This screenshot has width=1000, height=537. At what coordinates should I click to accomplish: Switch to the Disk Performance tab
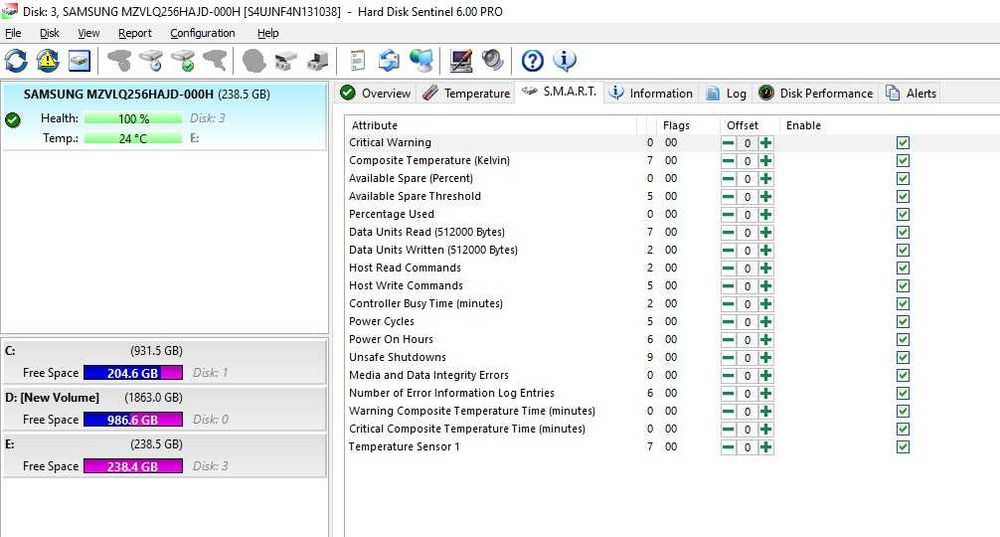pyautogui.click(x=816, y=93)
